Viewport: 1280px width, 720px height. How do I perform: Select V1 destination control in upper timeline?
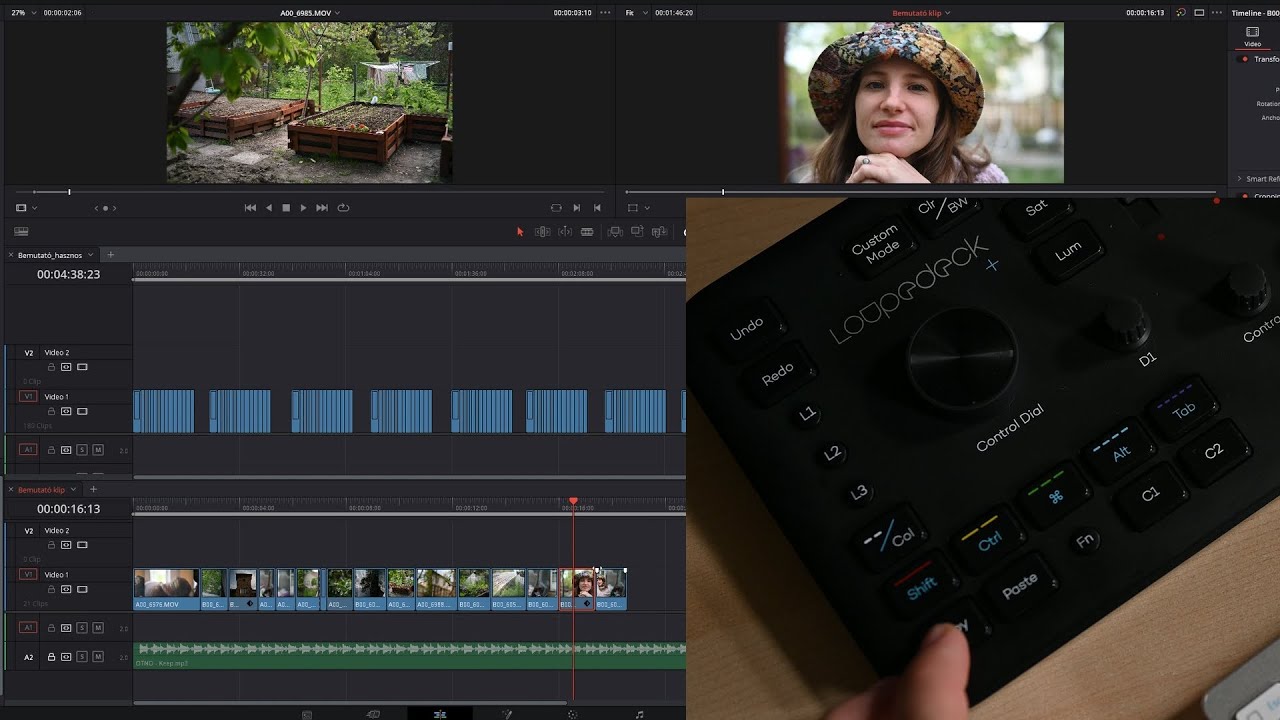click(29, 397)
